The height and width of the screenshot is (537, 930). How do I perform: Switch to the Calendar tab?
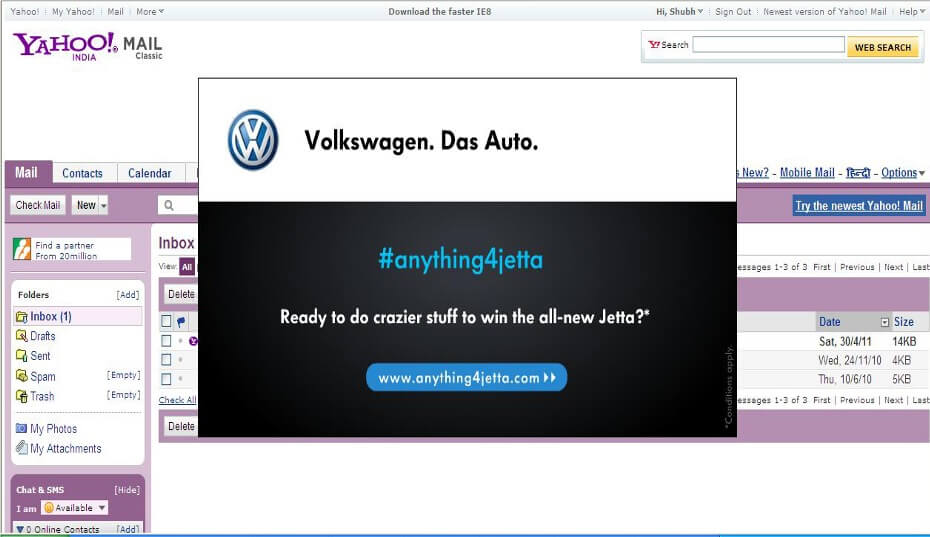(x=149, y=173)
